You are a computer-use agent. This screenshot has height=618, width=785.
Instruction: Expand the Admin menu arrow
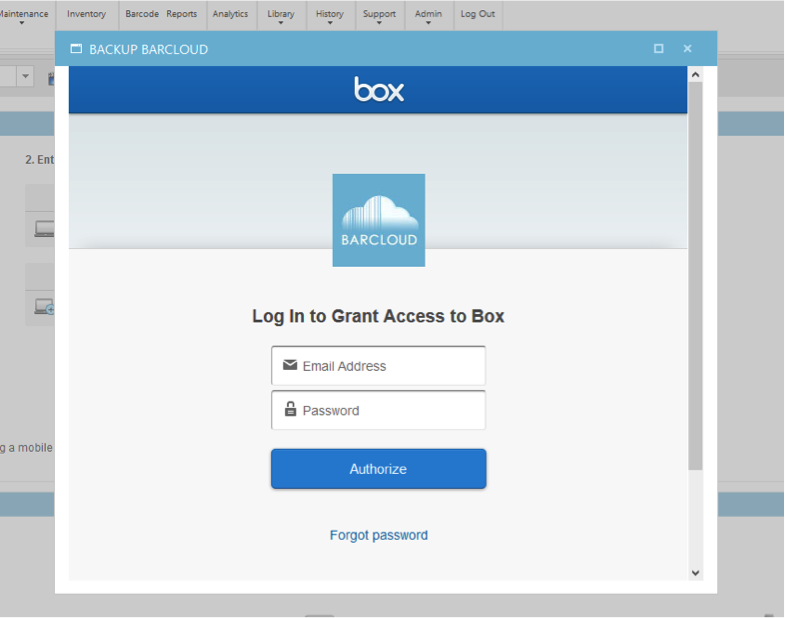coord(428,23)
